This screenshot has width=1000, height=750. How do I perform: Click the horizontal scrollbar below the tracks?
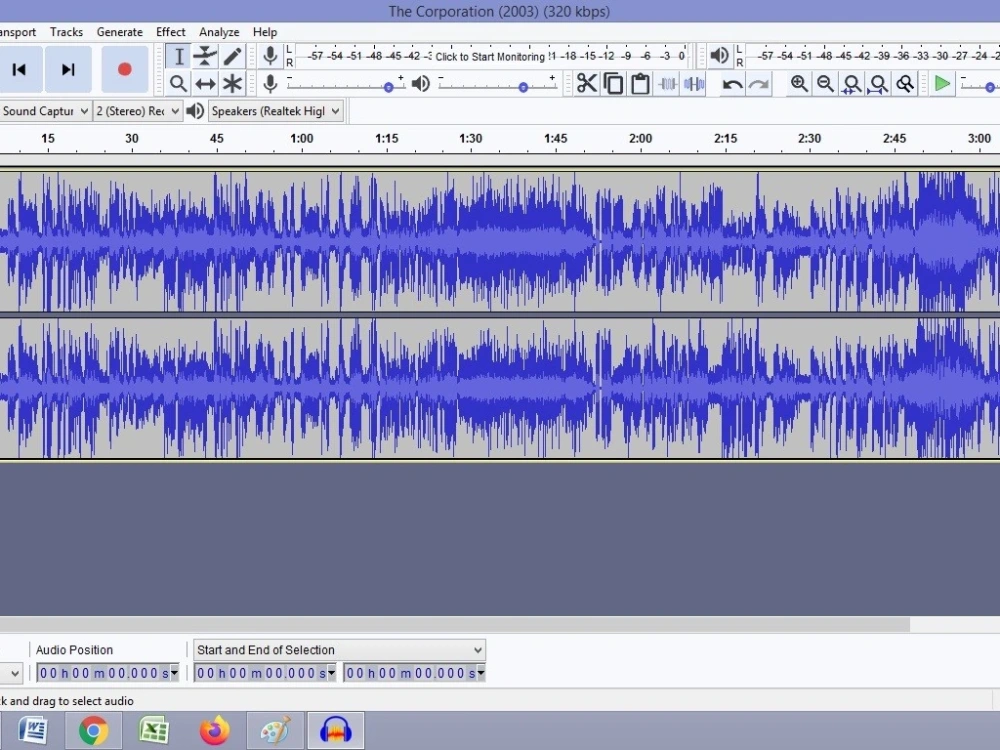[454, 624]
